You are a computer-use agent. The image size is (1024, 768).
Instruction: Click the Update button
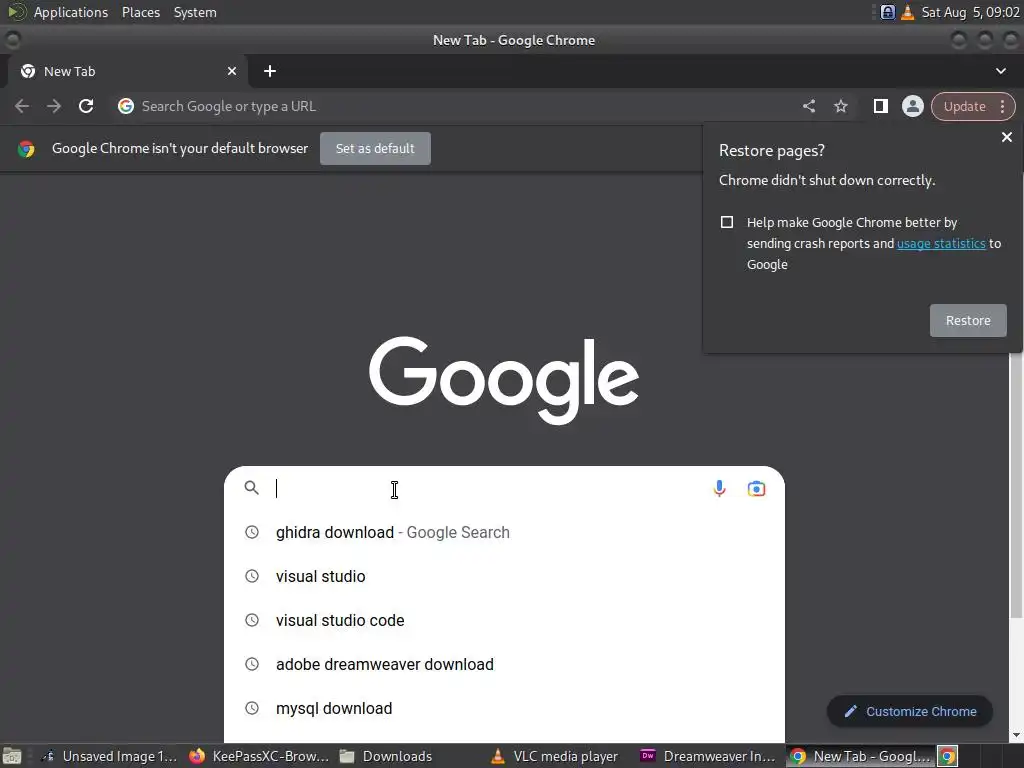965,106
